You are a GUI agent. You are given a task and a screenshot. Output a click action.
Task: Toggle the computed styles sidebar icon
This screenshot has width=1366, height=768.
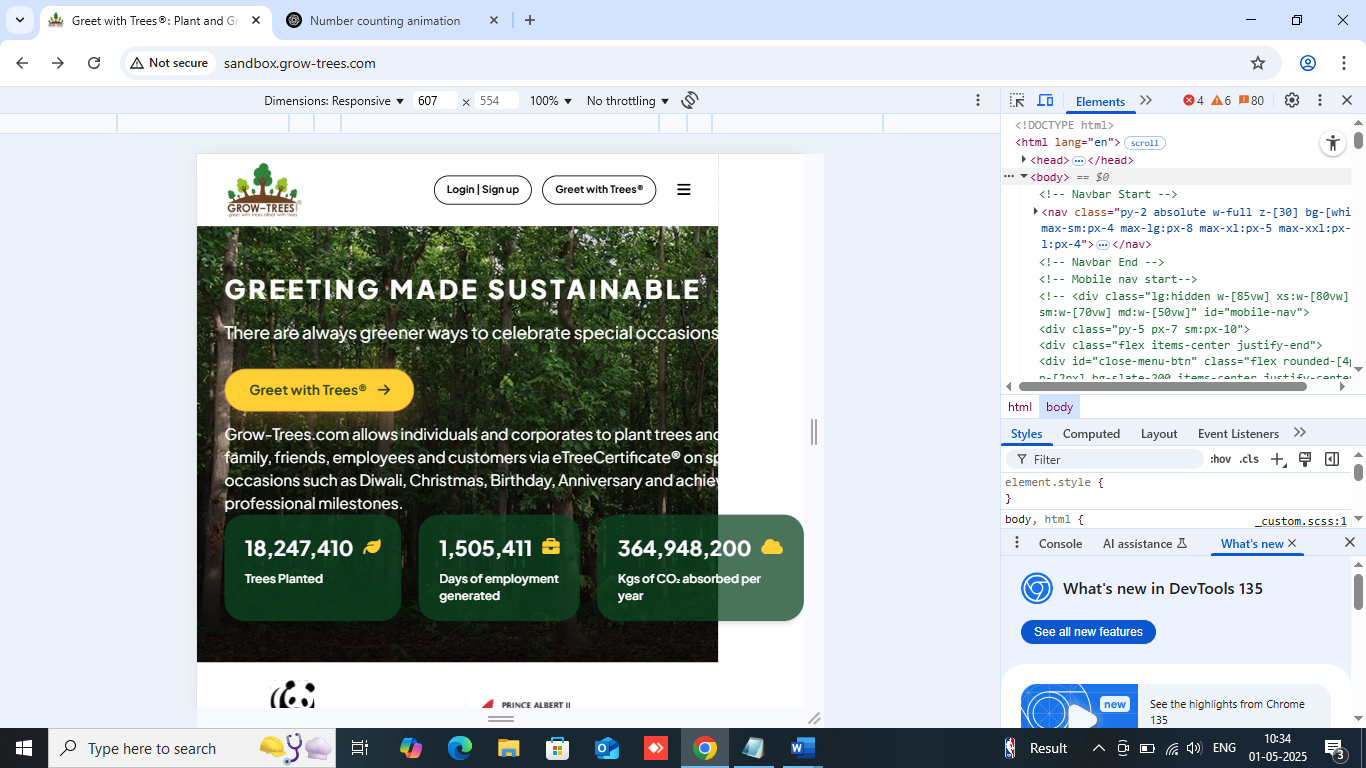1332,459
